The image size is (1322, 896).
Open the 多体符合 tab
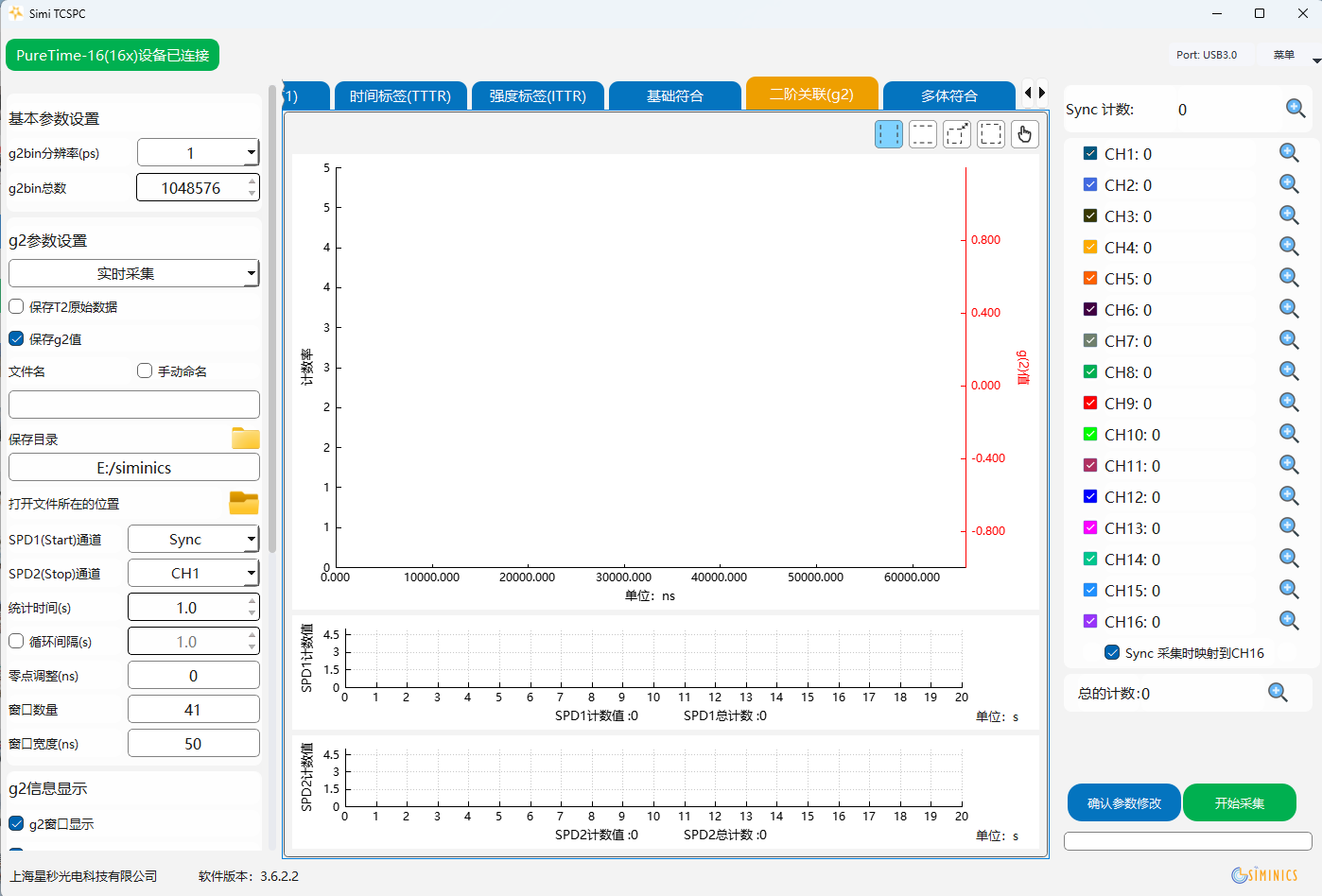click(x=948, y=95)
